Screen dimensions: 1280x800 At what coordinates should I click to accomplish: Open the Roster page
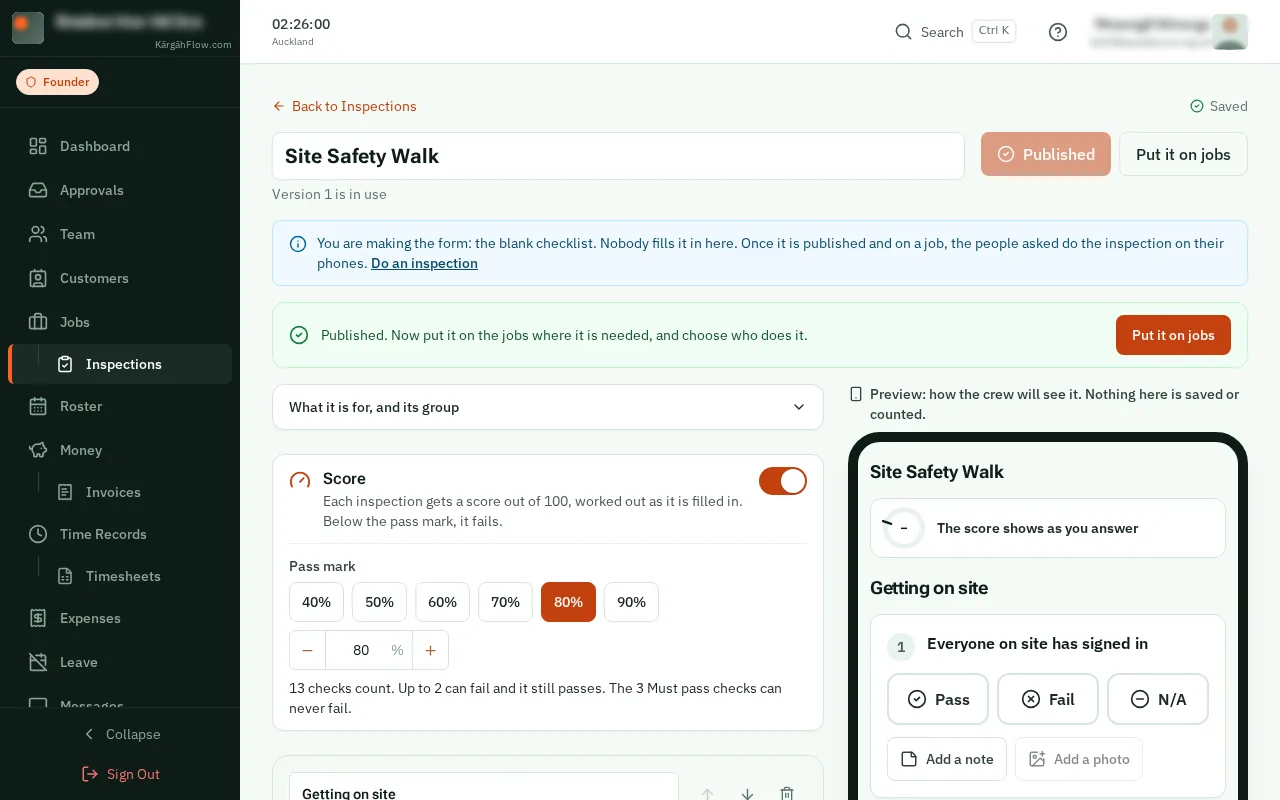pyautogui.click(x=120, y=406)
